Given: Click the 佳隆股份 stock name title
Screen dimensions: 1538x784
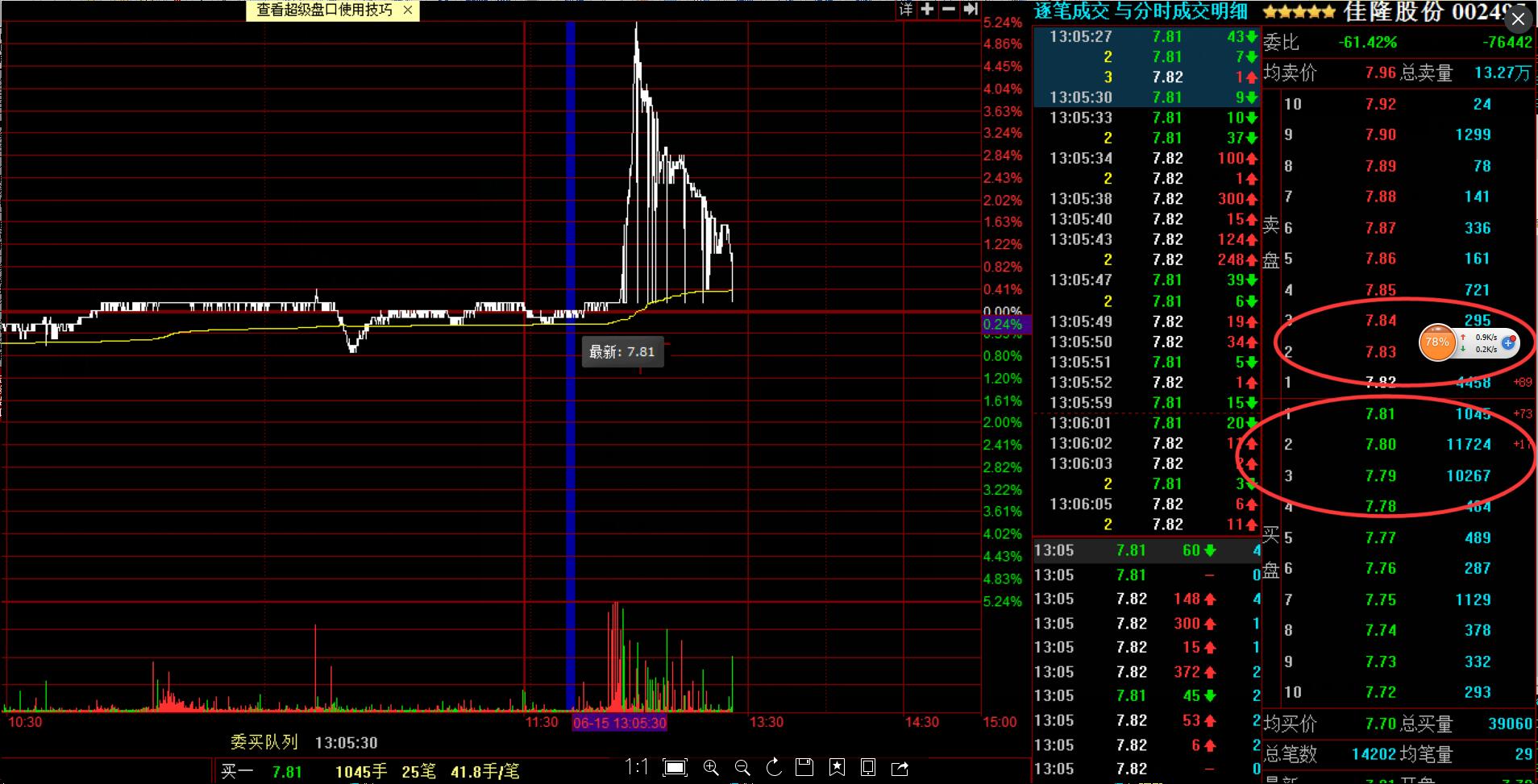Looking at the screenshot, I should tap(1393, 11).
